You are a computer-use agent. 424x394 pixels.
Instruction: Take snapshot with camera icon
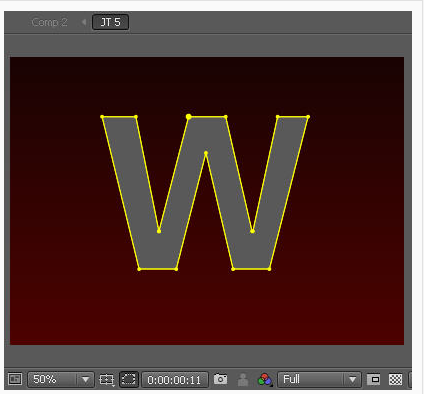point(220,379)
